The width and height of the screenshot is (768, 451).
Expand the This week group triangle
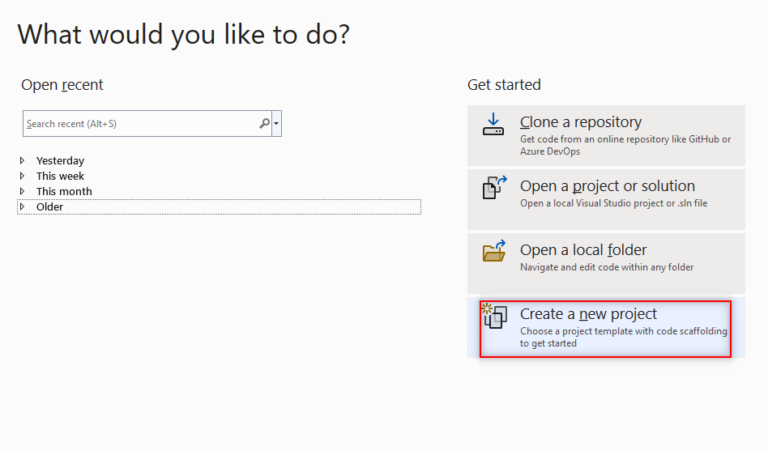click(x=23, y=176)
